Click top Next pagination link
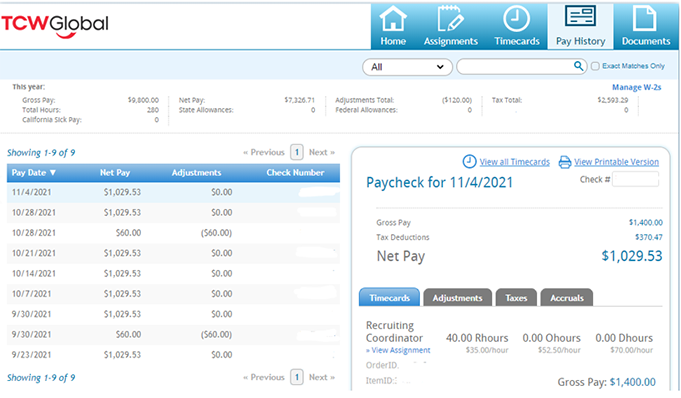The image size is (681, 398). point(322,153)
